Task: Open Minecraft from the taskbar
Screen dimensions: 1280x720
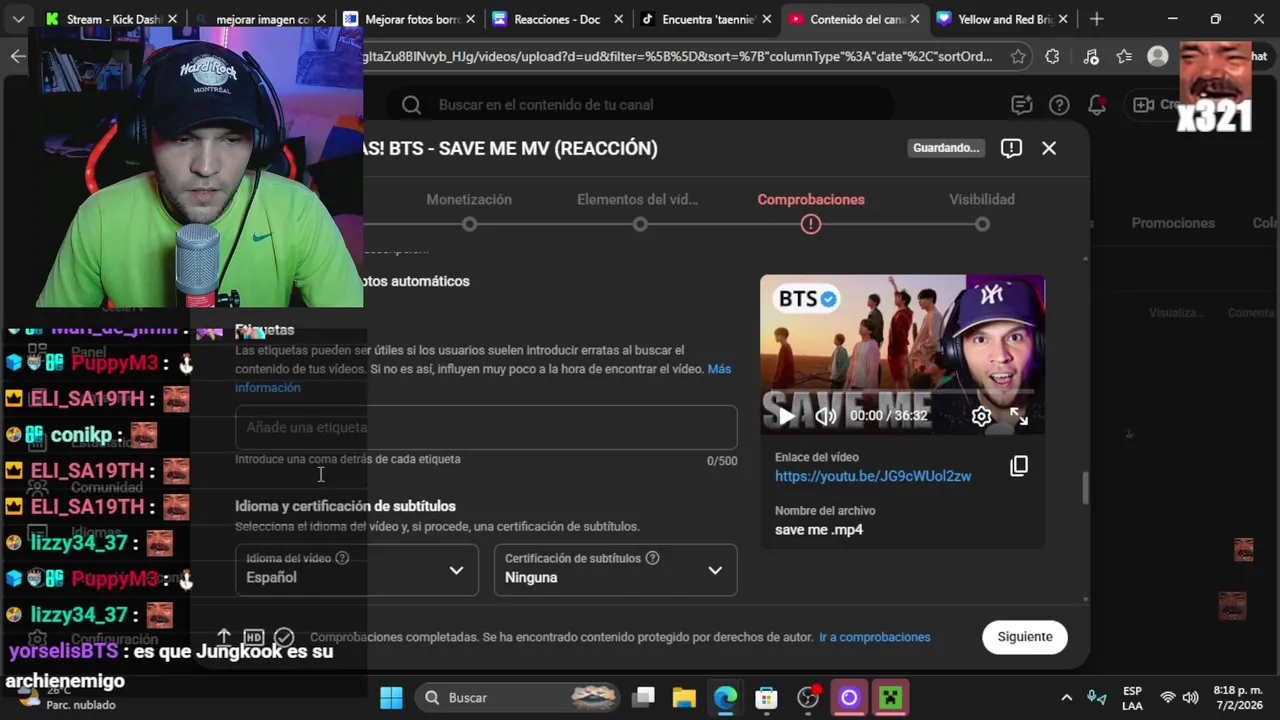Action: click(890, 697)
